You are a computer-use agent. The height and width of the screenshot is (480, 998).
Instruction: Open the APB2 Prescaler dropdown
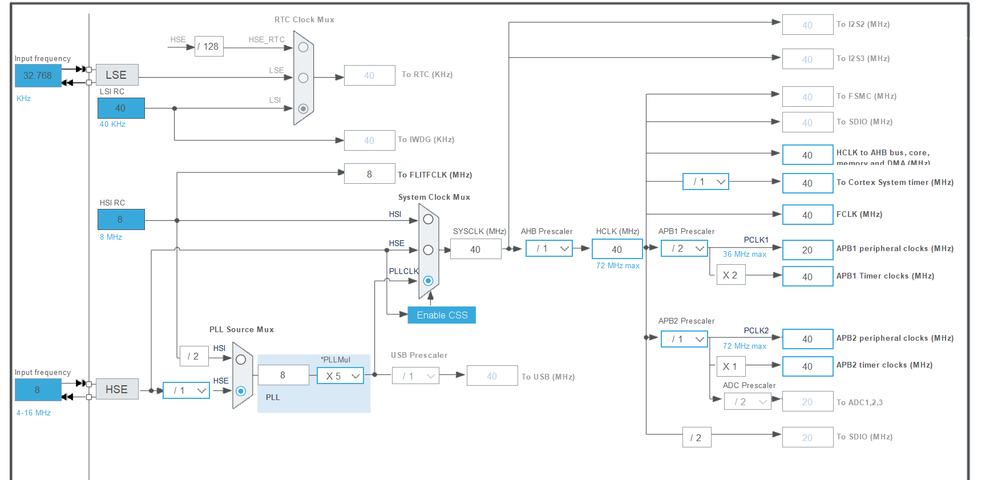pyautogui.click(x=684, y=339)
